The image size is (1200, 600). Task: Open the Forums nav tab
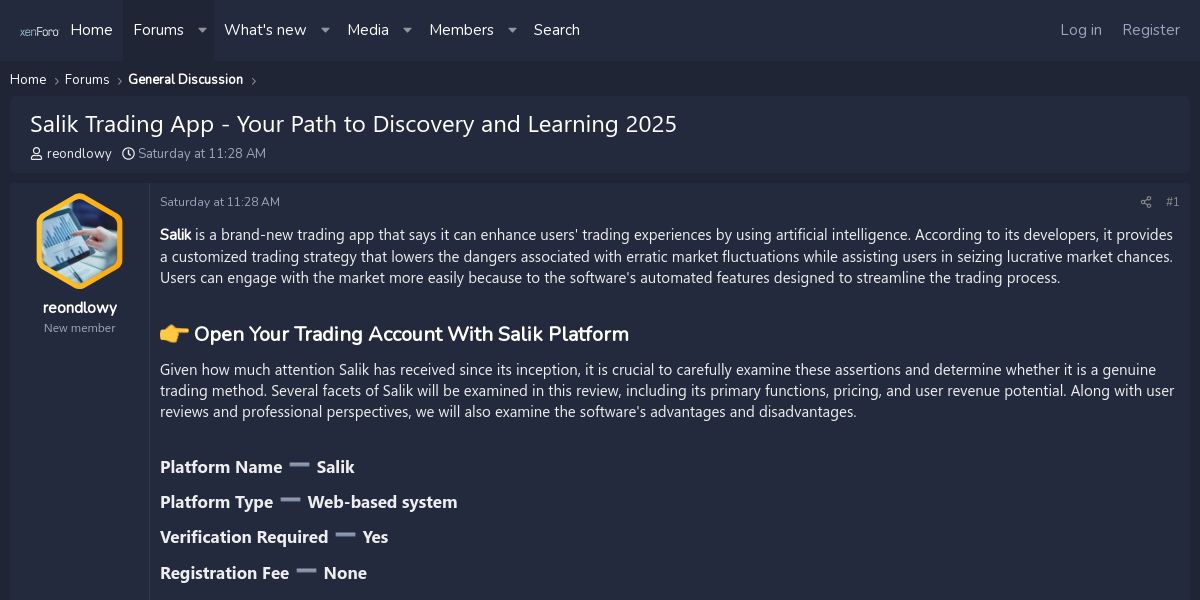pyautogui.click(x=158, y=30)
